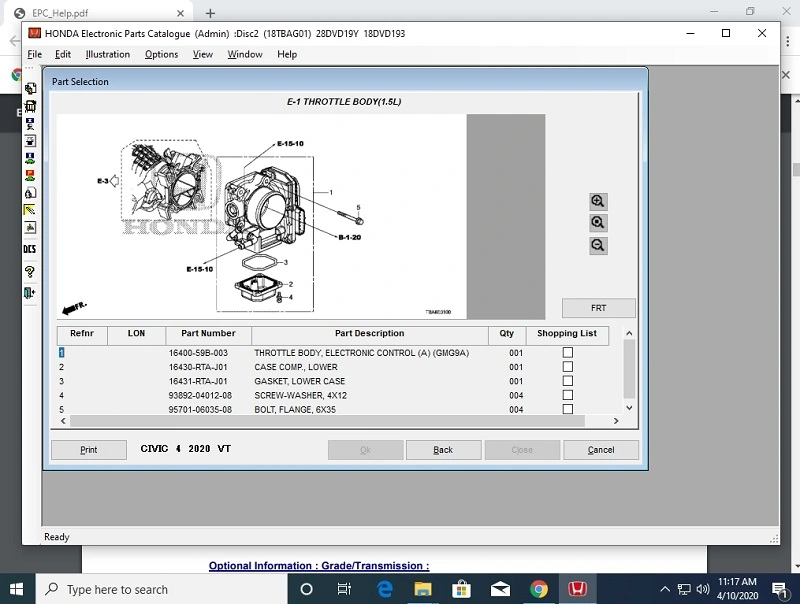
Task: Click the stacked documents icon in left toolbar
Action: tap(30, 89)
